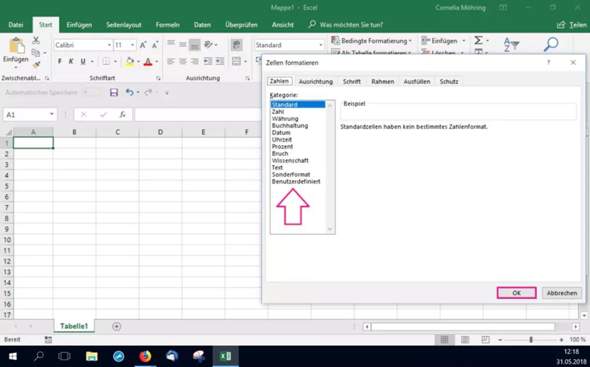
Task: Click Abbrechen to cancel the dialog
Action: tap(561, 293)
